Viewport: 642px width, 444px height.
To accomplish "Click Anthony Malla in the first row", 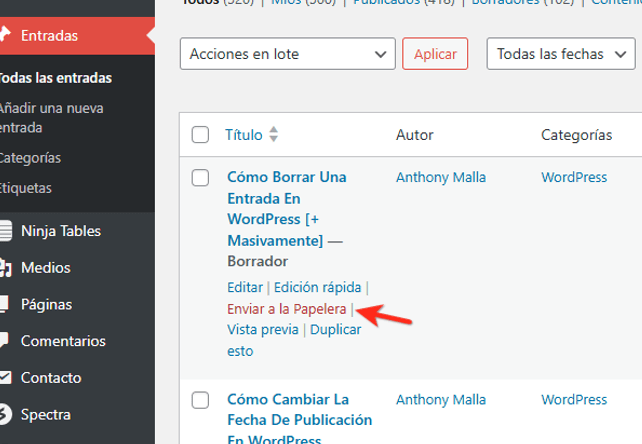I will [441, 177].
